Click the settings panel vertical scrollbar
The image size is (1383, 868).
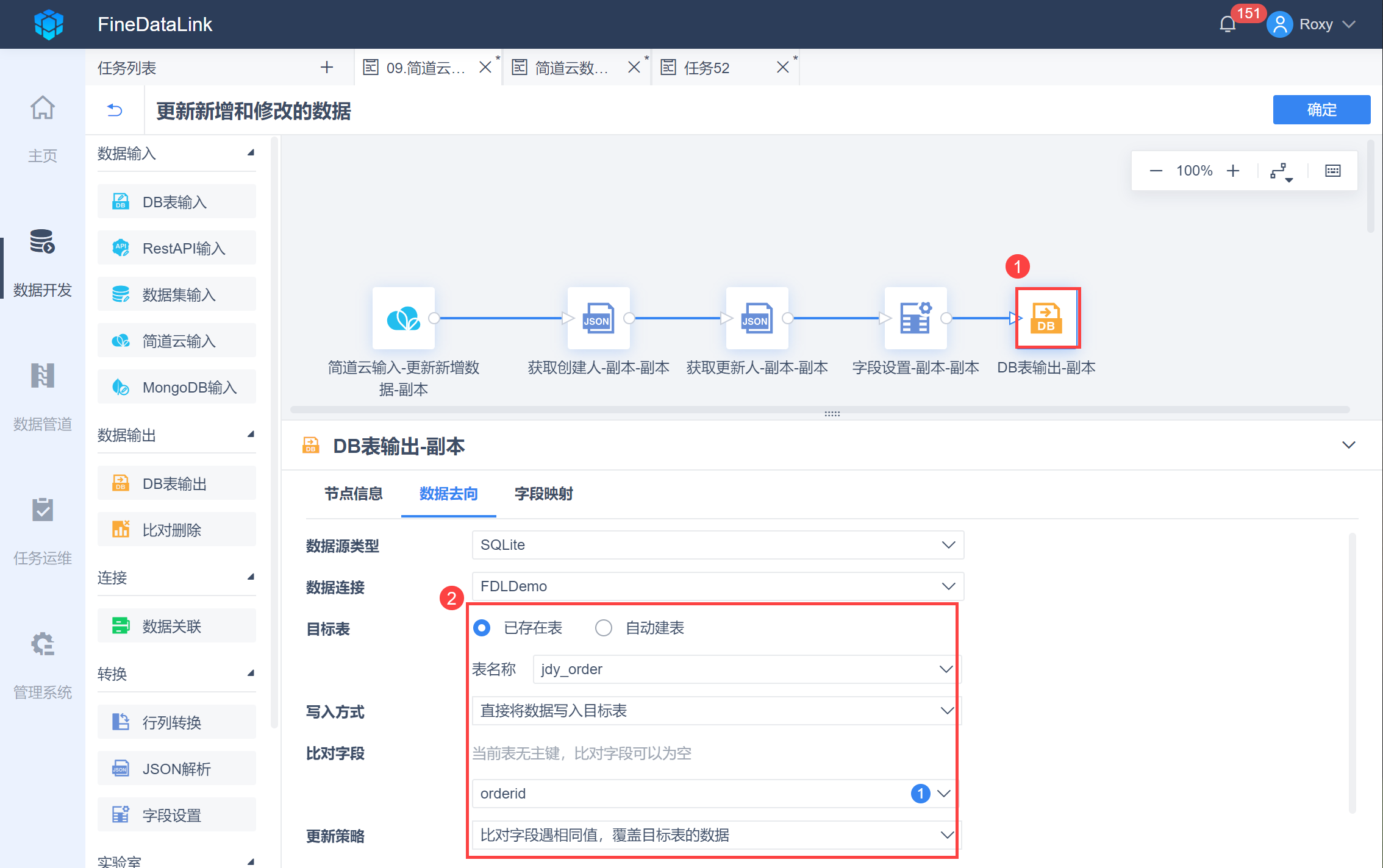1353,673
